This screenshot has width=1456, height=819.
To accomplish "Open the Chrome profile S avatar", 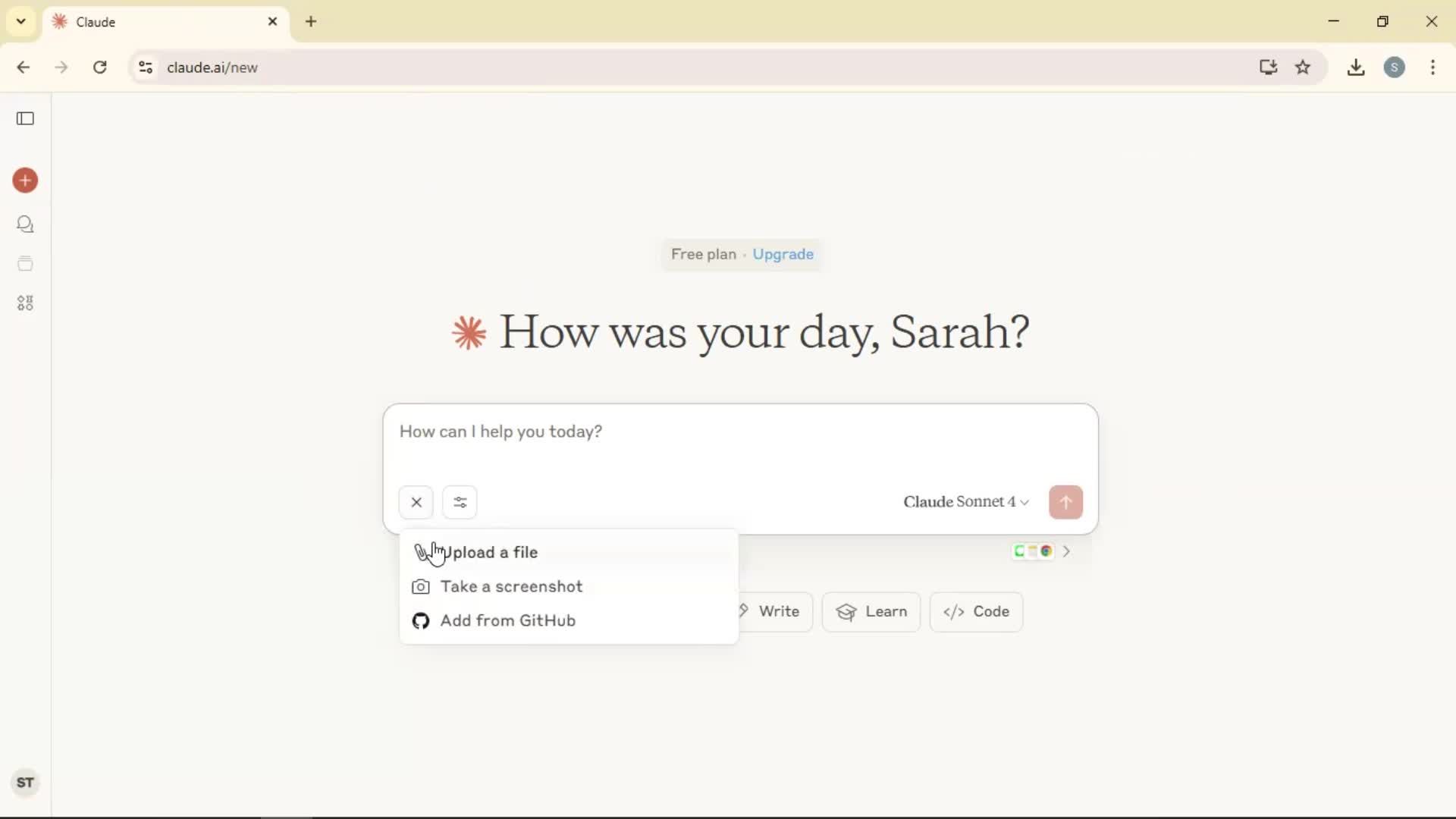I will [x=1395, y=67].
